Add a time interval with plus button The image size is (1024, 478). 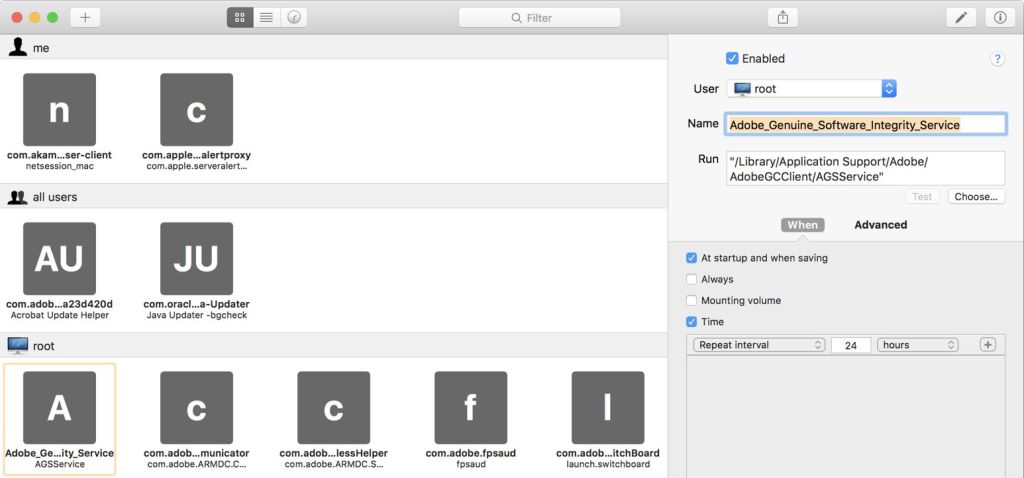(988, 345)
